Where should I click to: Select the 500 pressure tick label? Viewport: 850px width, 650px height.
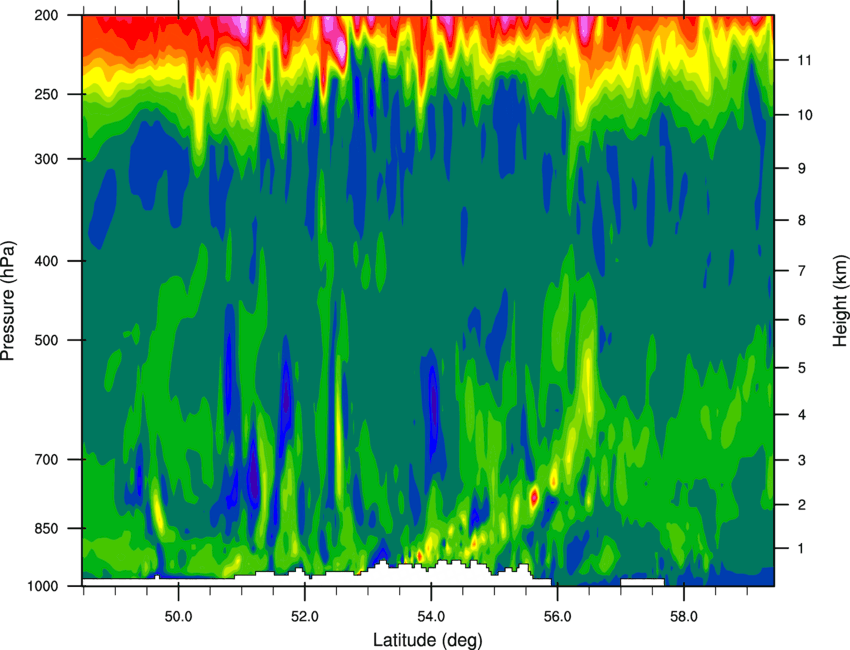tap(47, 340)
